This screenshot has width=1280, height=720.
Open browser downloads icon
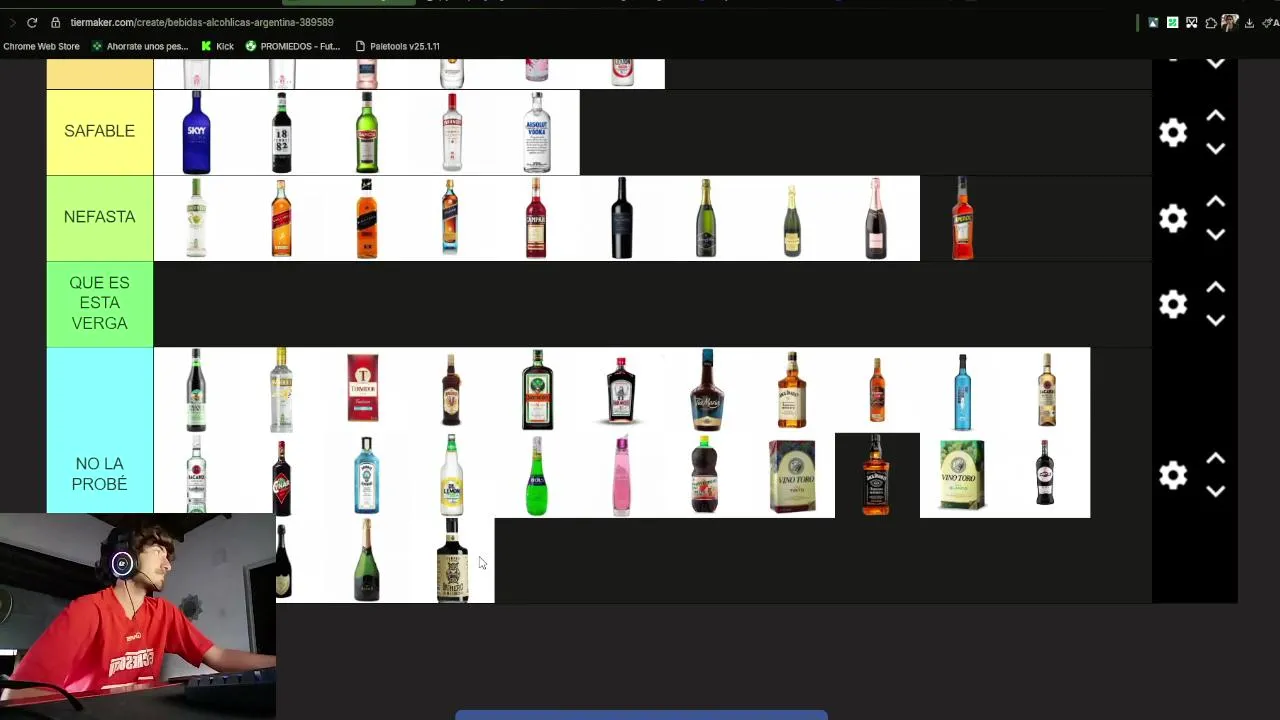(x=1250, y=22)
